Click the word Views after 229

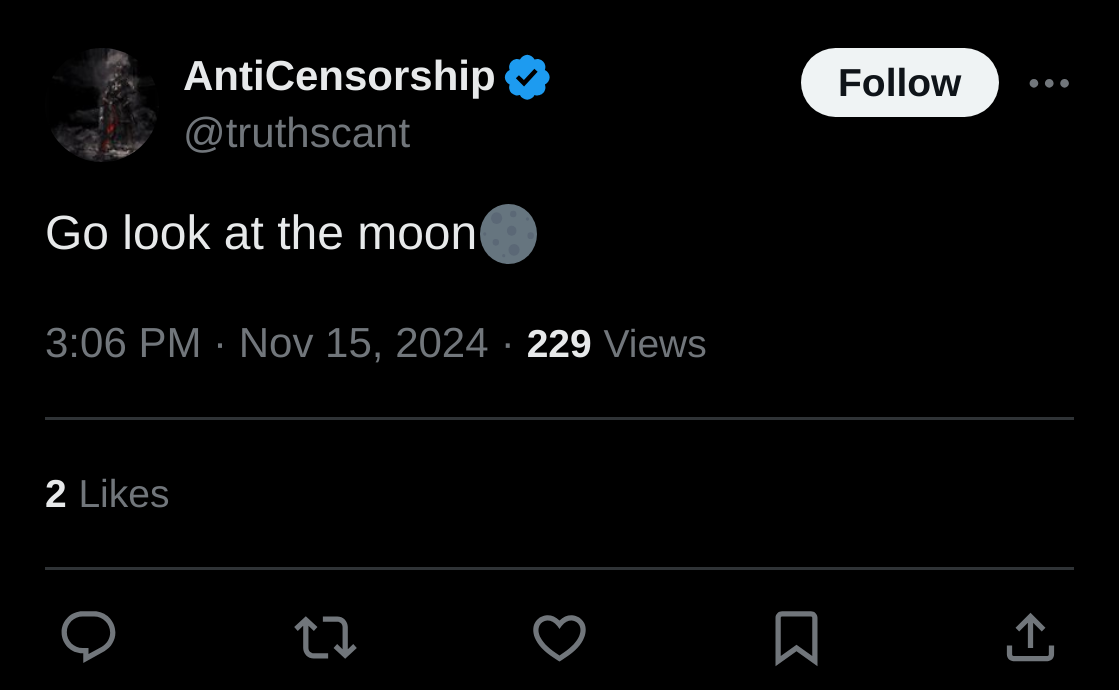point(655,344)
